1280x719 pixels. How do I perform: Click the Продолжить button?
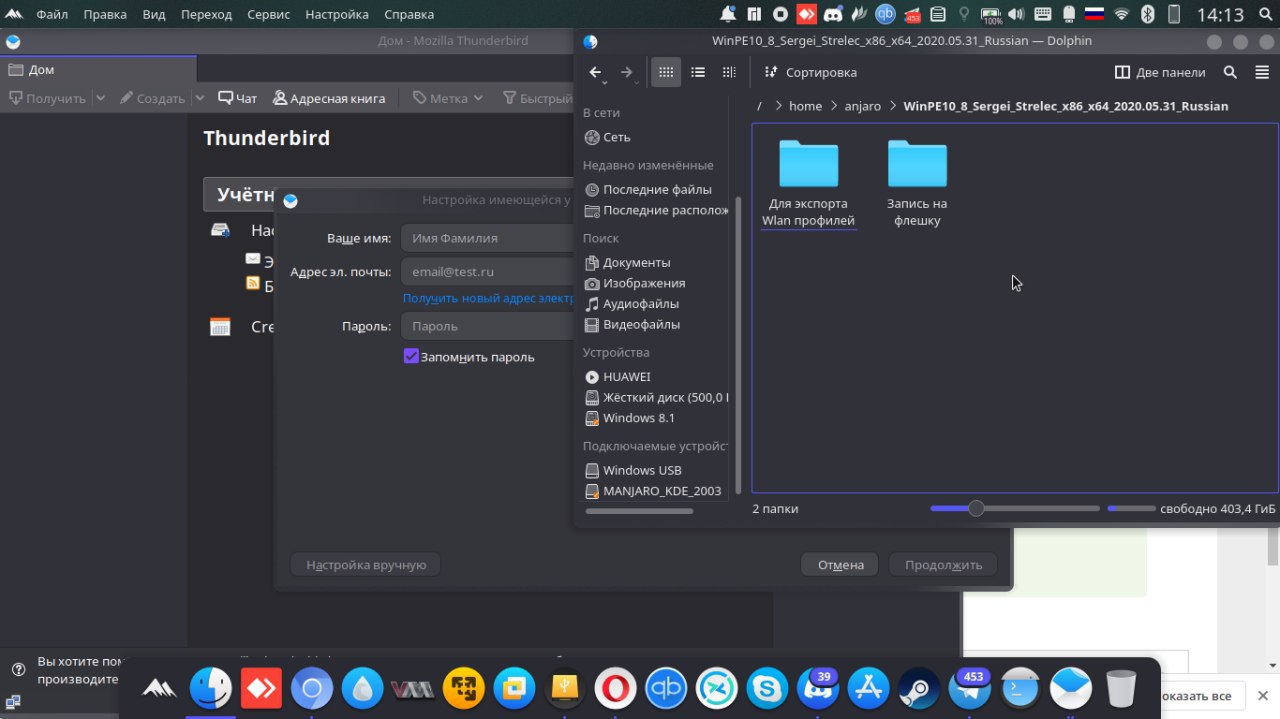943,565
